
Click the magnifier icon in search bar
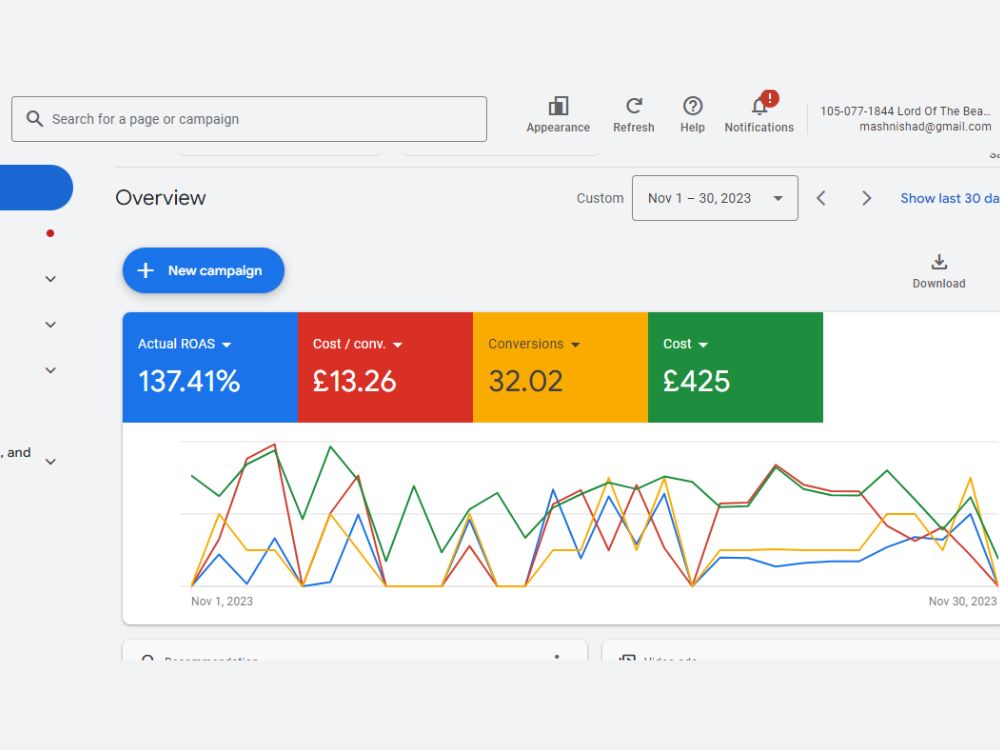tap(34, 119)
